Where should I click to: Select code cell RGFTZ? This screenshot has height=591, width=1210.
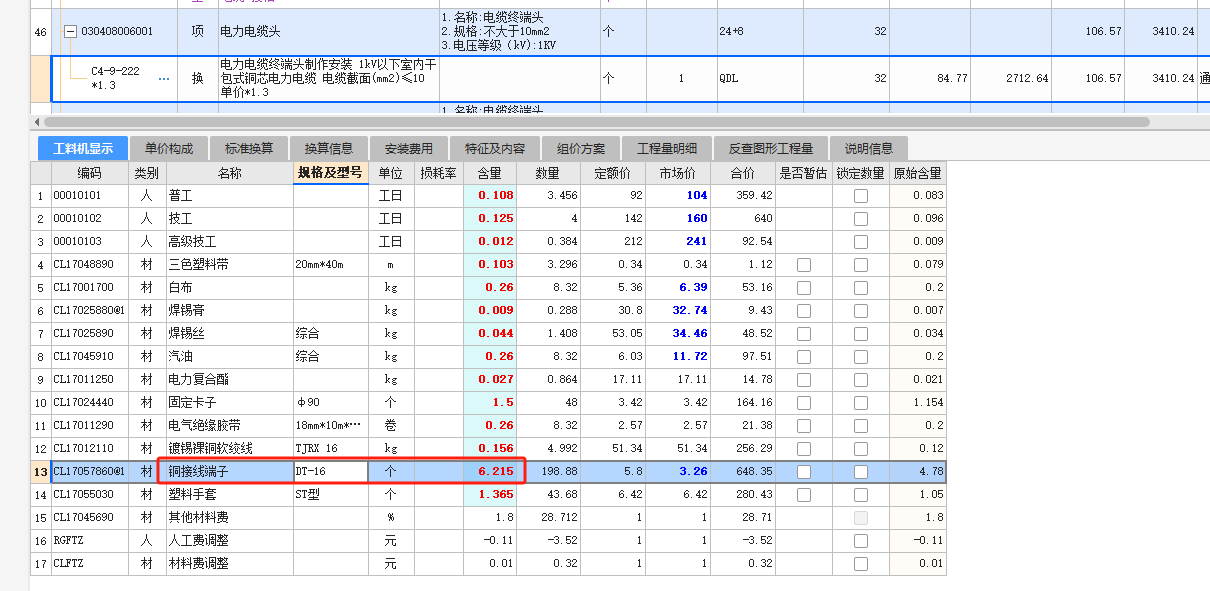click(x=90, y=540)
